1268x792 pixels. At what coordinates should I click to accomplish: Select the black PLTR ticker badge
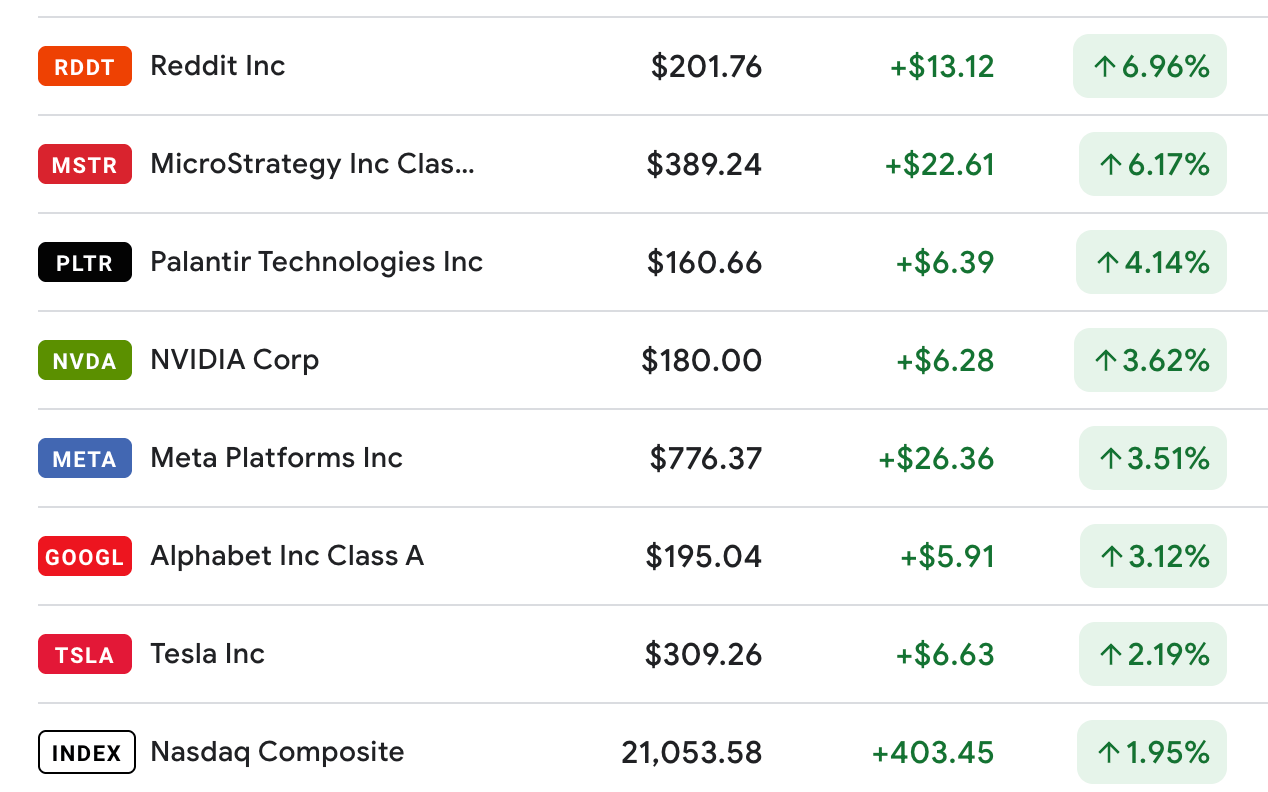[85, 262]
